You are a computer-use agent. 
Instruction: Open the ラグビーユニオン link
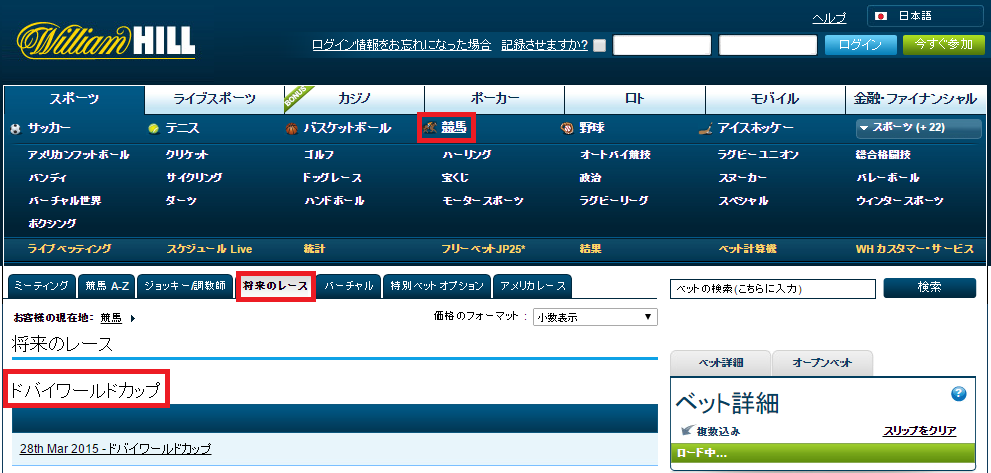click(758, 155)
